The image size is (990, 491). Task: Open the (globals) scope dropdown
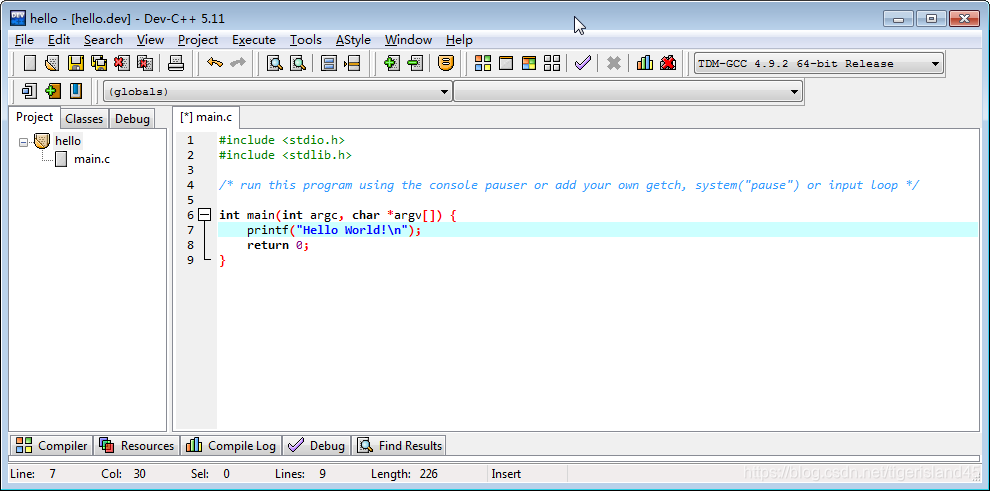(278, 92)
